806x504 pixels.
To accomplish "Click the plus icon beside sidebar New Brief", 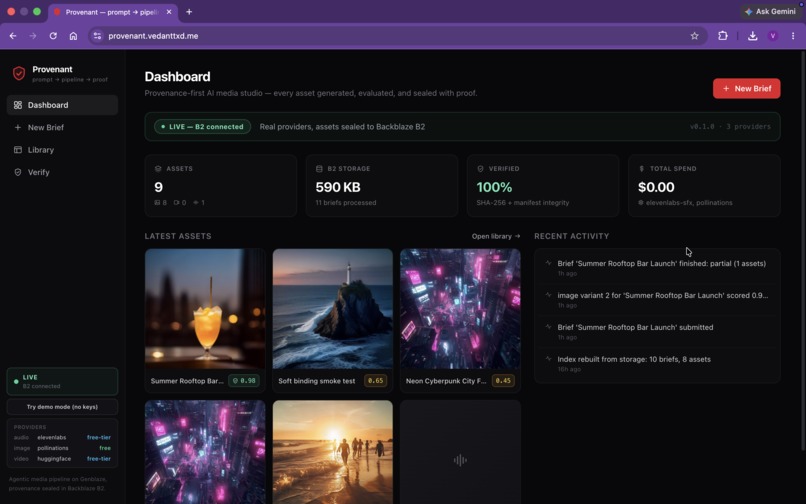I will [x=18, y=128].
